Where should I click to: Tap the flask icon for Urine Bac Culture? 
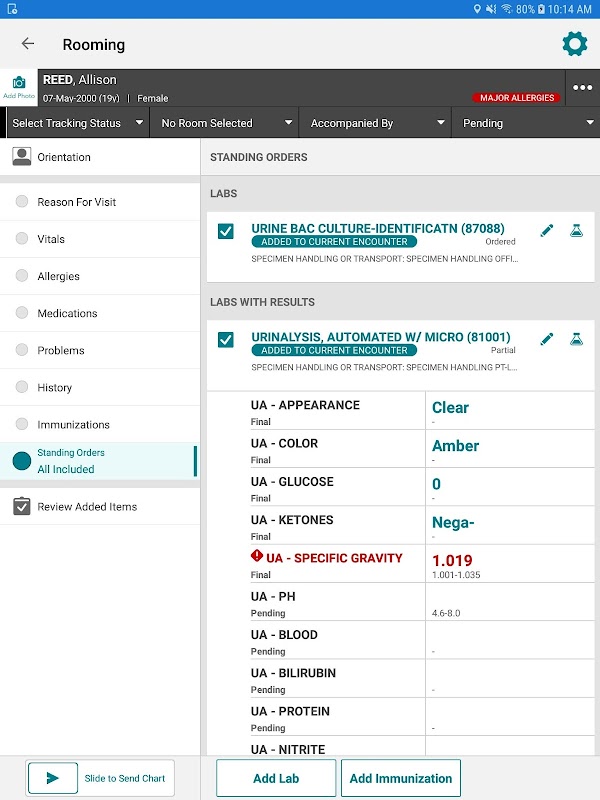point(576,231)
